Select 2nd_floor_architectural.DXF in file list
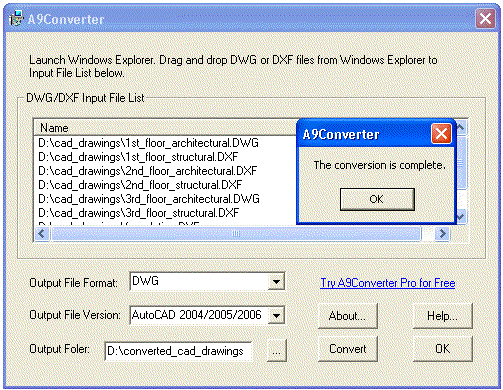 [x=147, y=171]
